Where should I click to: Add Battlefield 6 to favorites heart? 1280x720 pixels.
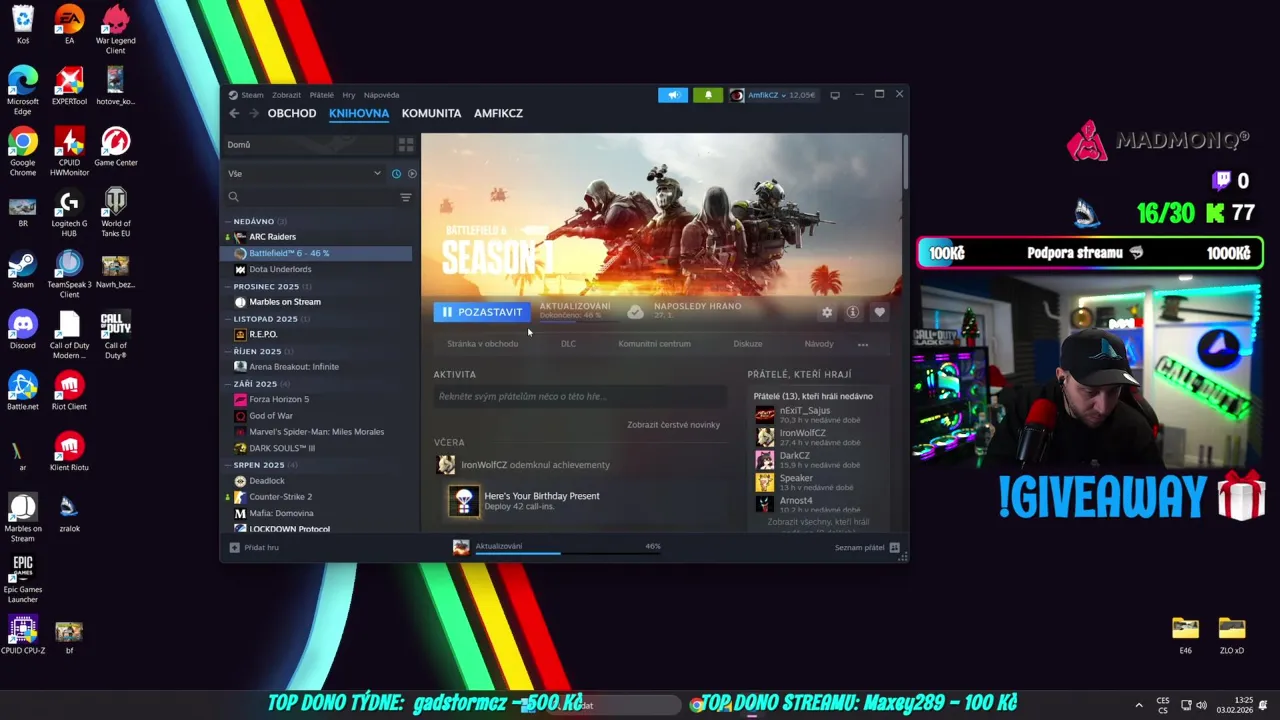click(x=879, y=312)
